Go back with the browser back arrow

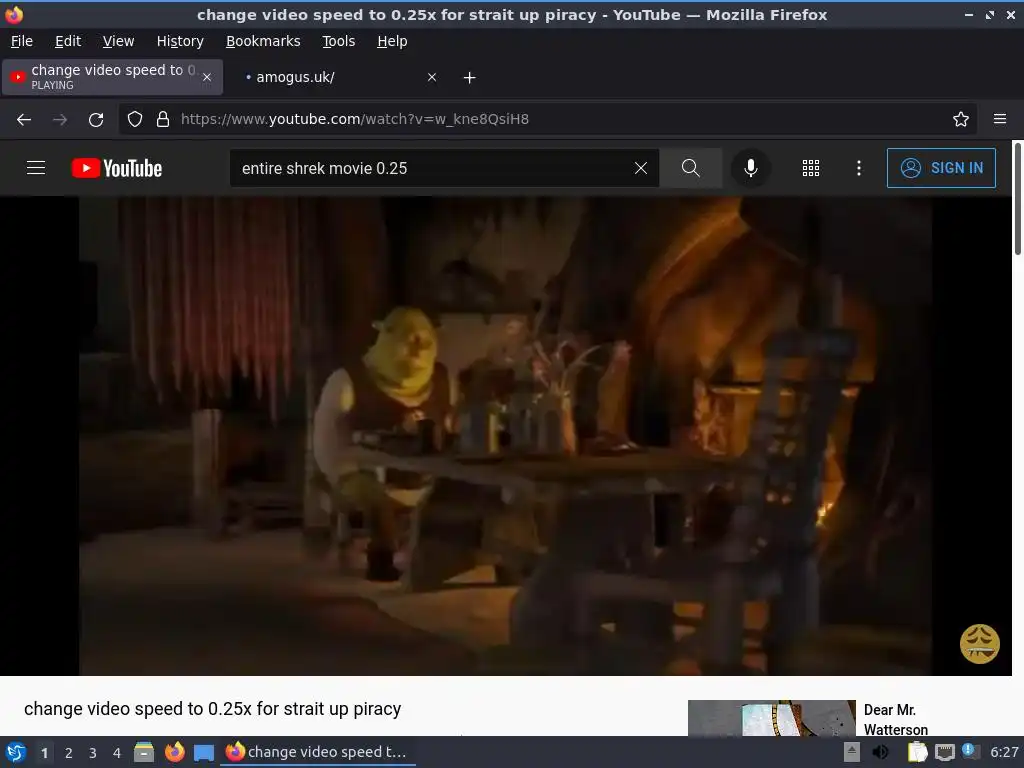click(x=24, y=120)
